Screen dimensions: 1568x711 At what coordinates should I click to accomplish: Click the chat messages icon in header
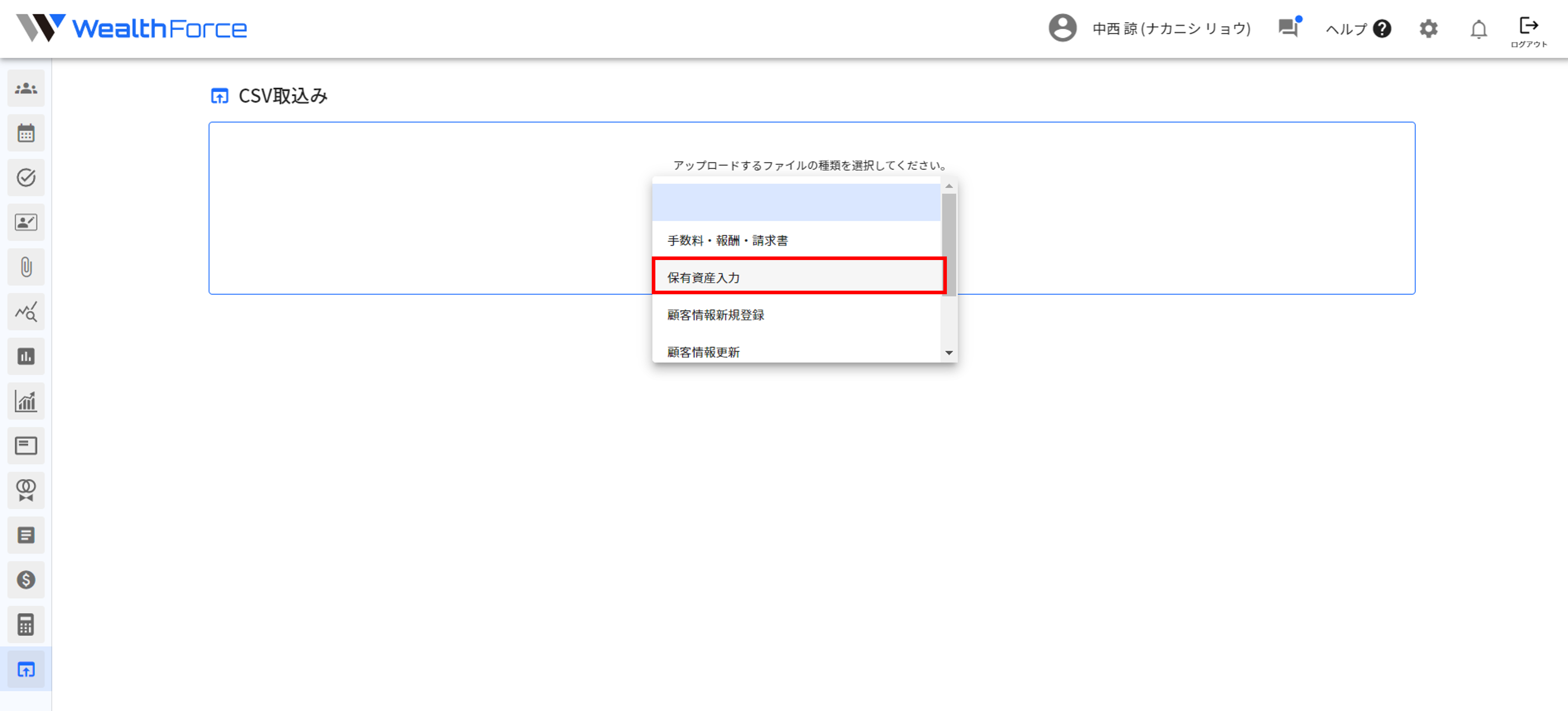click(1288, 28)
